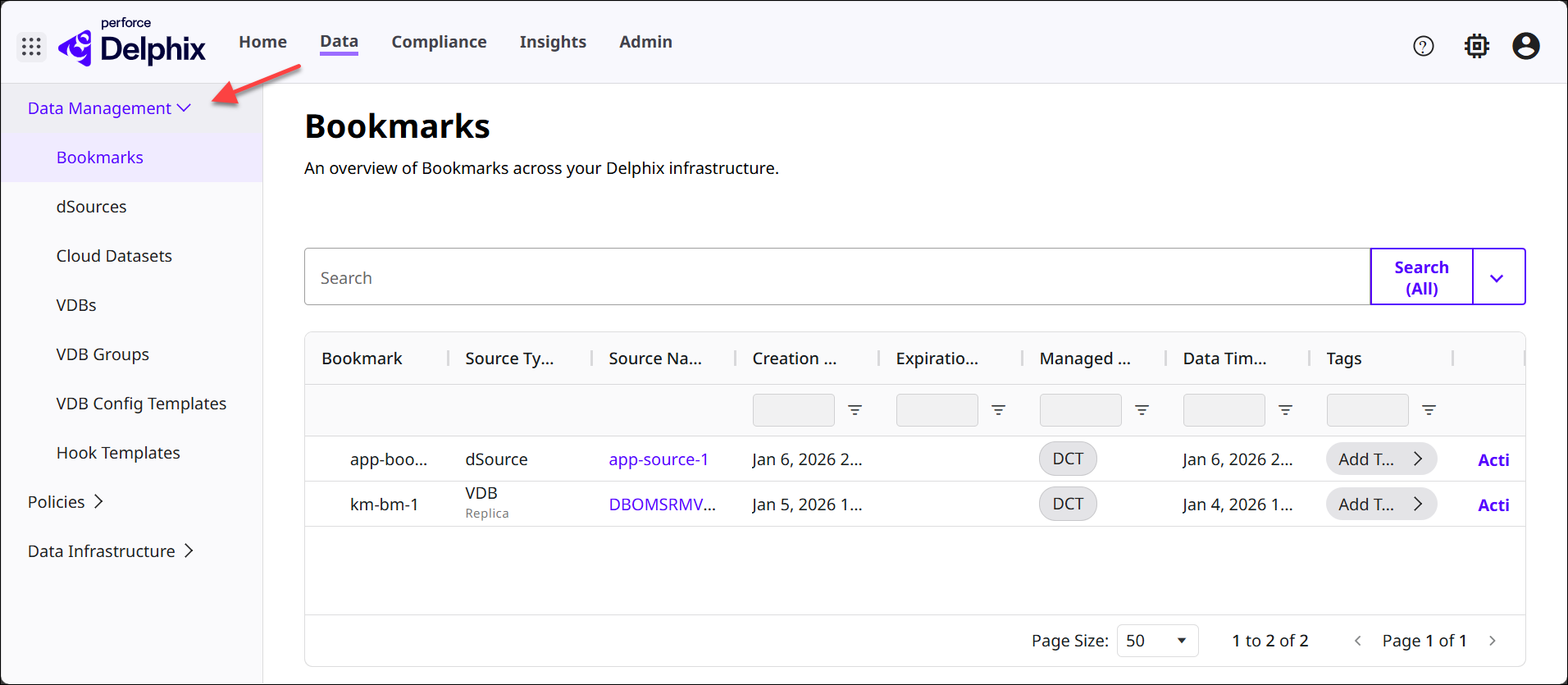The image size is (1568, 685).
Task: Expand the Policies sidebar section
Action: pos(66,502)
